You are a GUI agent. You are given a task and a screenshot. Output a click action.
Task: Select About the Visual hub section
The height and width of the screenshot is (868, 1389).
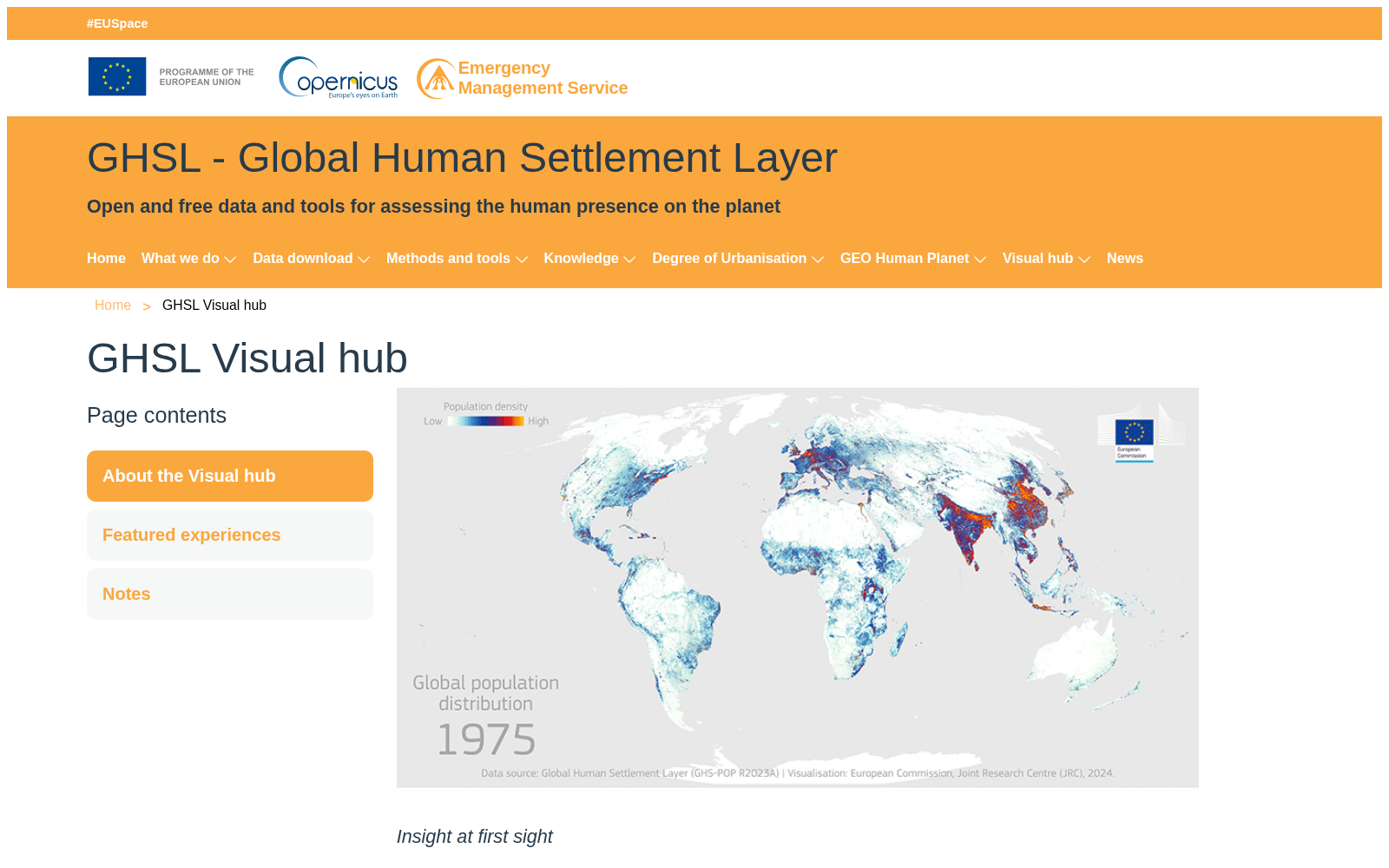[x=230, y=476]
